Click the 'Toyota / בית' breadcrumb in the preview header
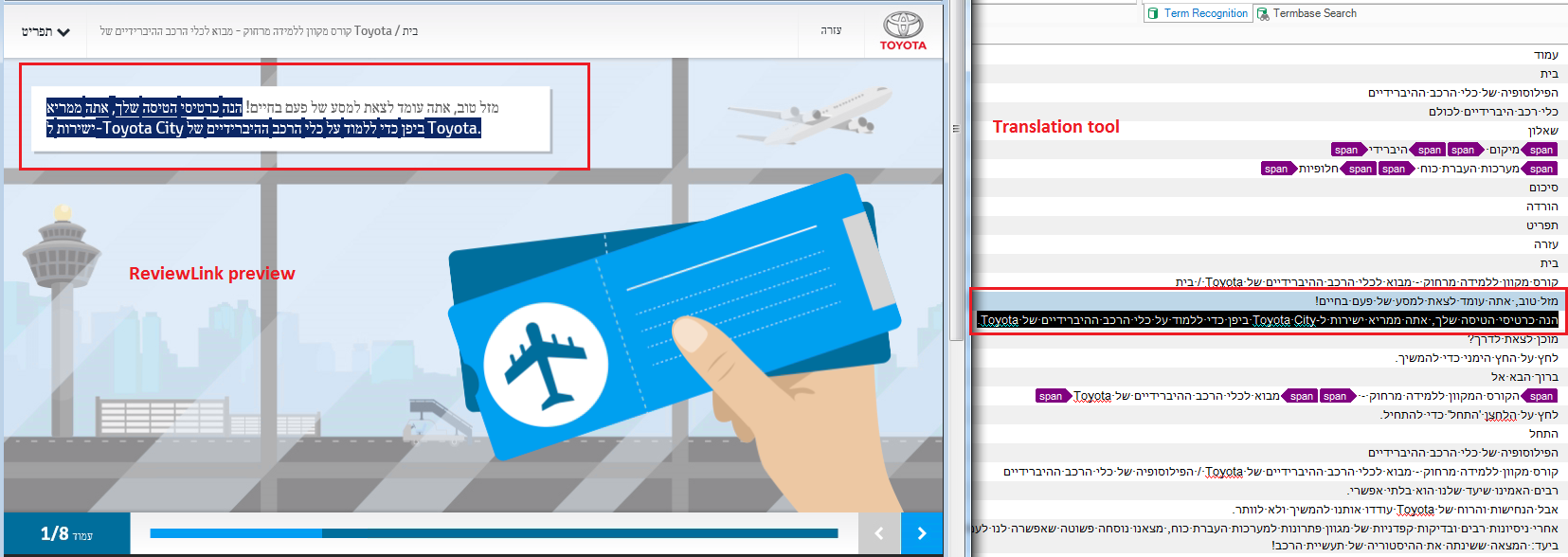The height and width of the screenshot is (557, 1568). 386,31
